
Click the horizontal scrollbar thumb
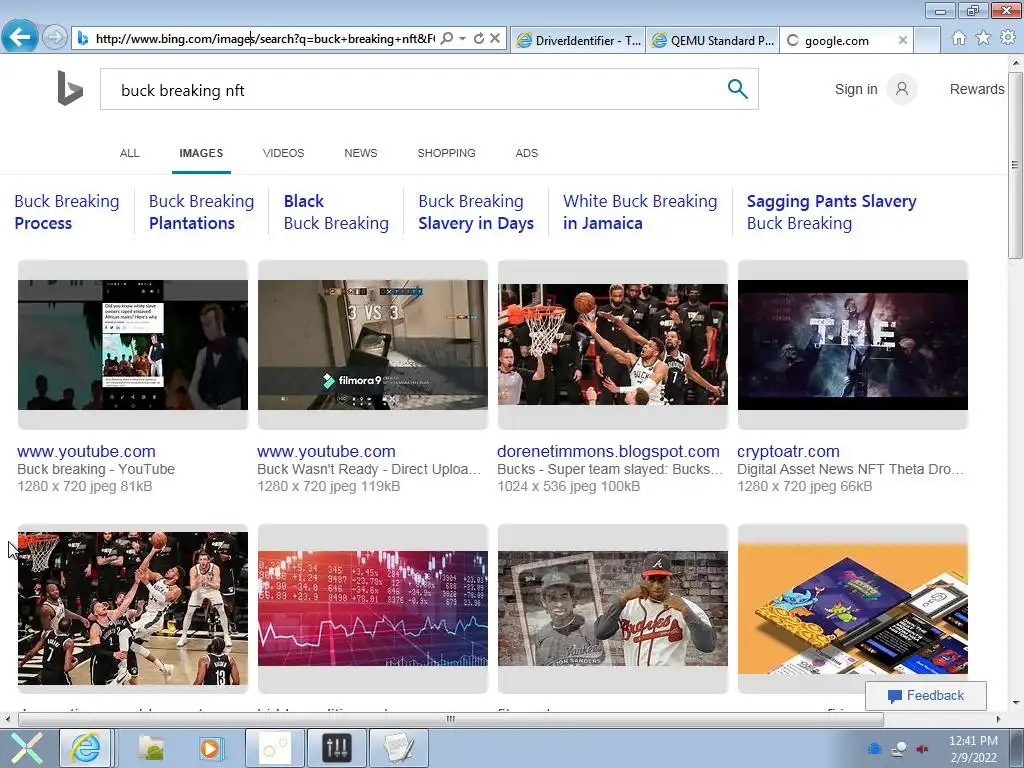[451, 719]
